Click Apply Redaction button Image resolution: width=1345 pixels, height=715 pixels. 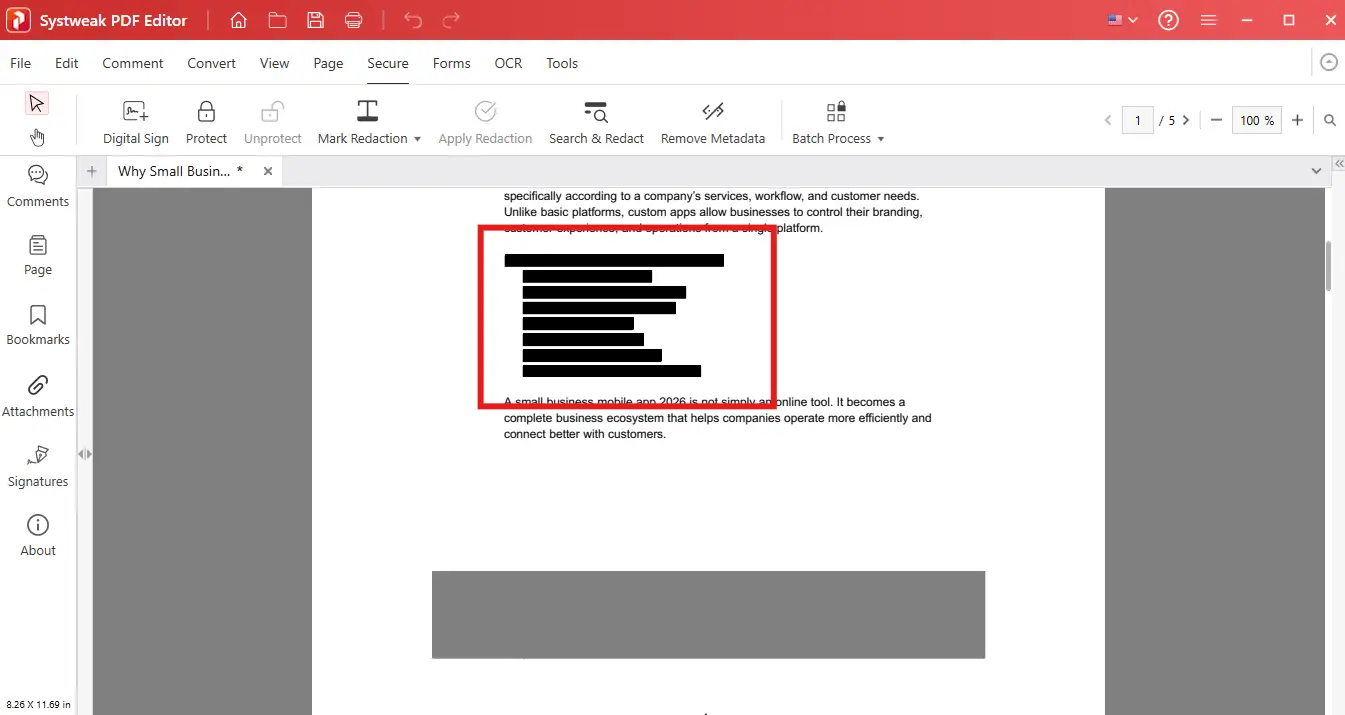(485, 123)
